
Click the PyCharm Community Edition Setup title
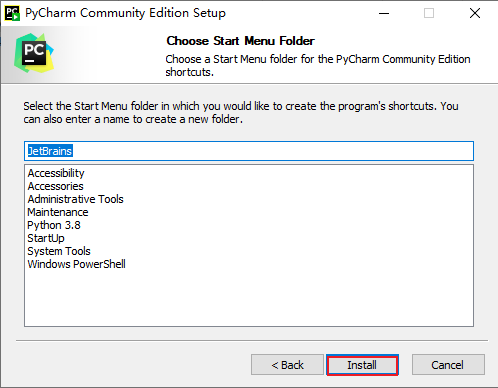pyautogui.click(x=125, y=13)
